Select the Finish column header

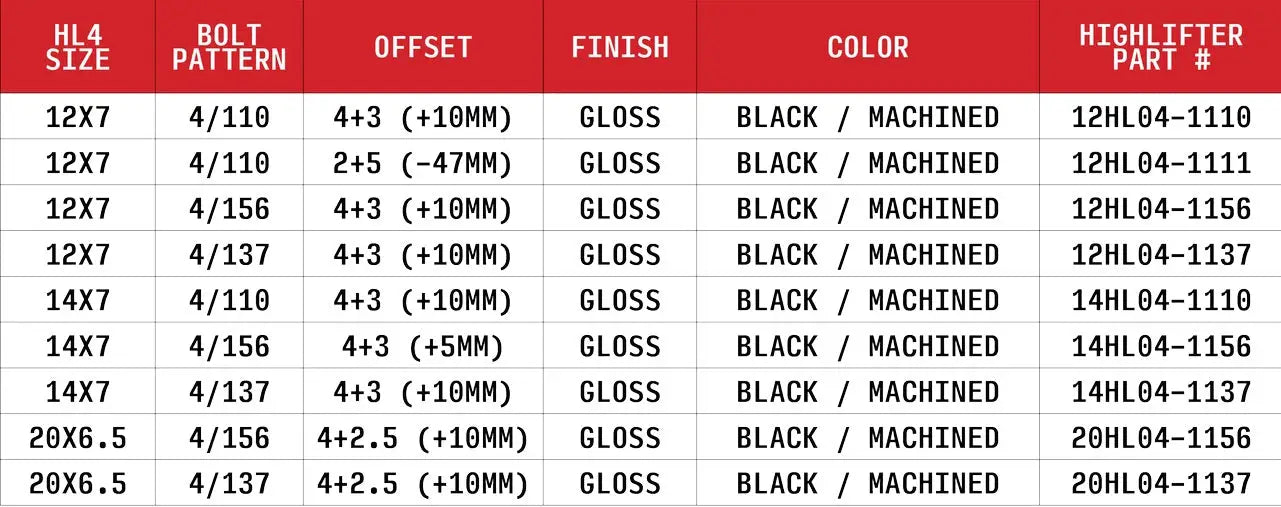tap(620, 47)
